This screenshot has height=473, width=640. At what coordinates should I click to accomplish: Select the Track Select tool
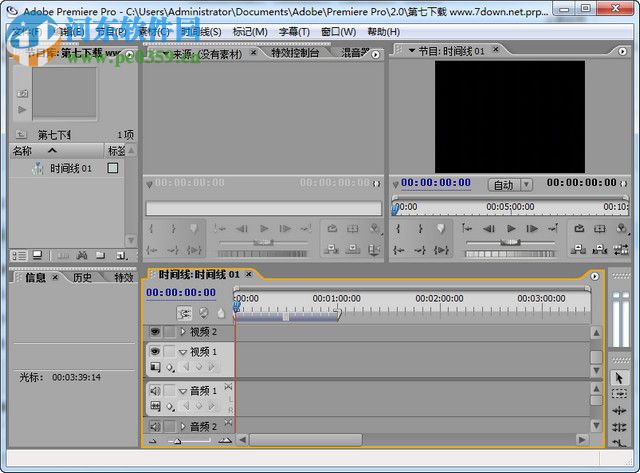(x=619, y=394)
